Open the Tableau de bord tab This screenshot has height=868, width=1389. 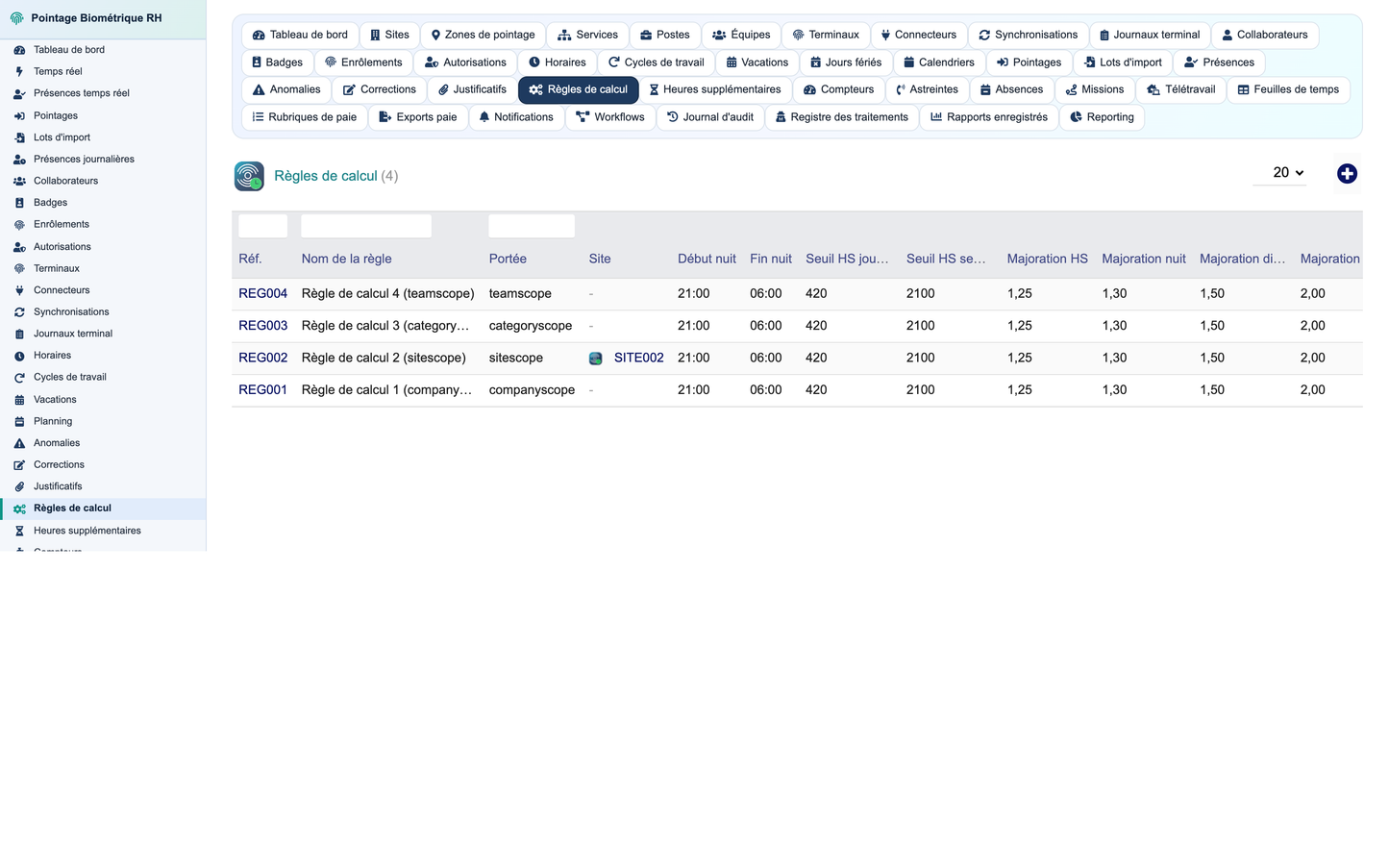[x=300, y=35]
